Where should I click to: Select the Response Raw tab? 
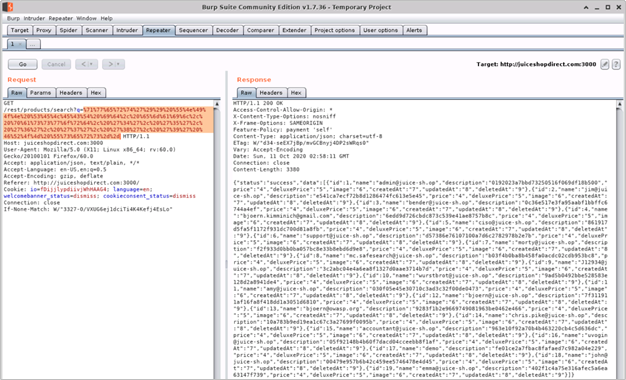[246, 93]
